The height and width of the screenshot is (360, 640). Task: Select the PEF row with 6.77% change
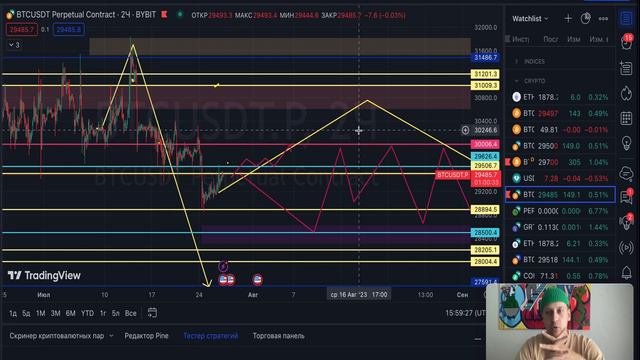[x=560, y=211]
